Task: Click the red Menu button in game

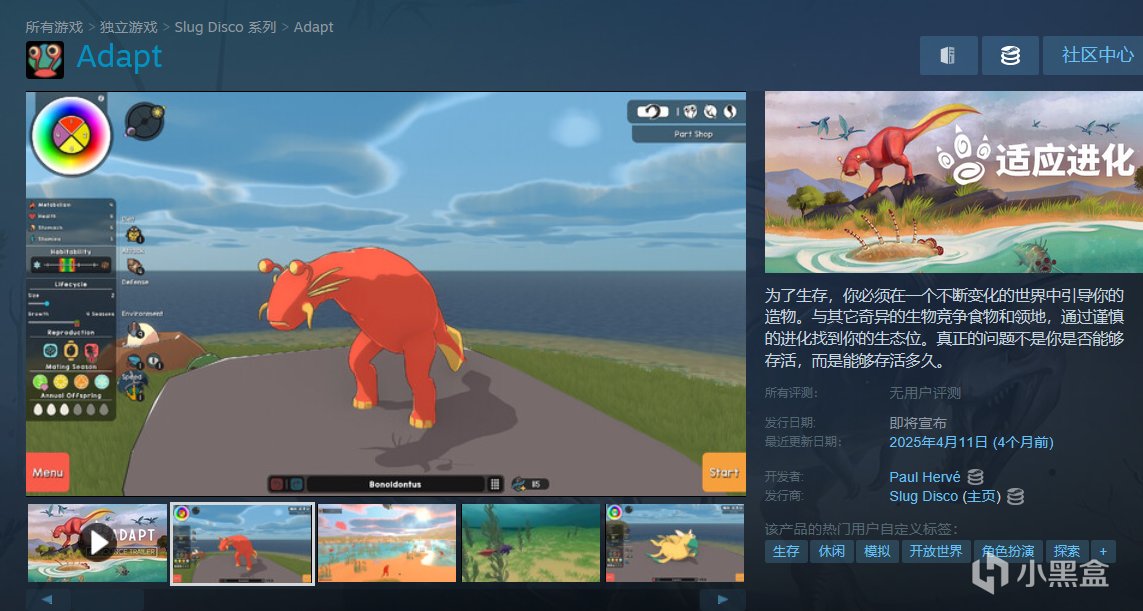Action: tap(48, 472)
